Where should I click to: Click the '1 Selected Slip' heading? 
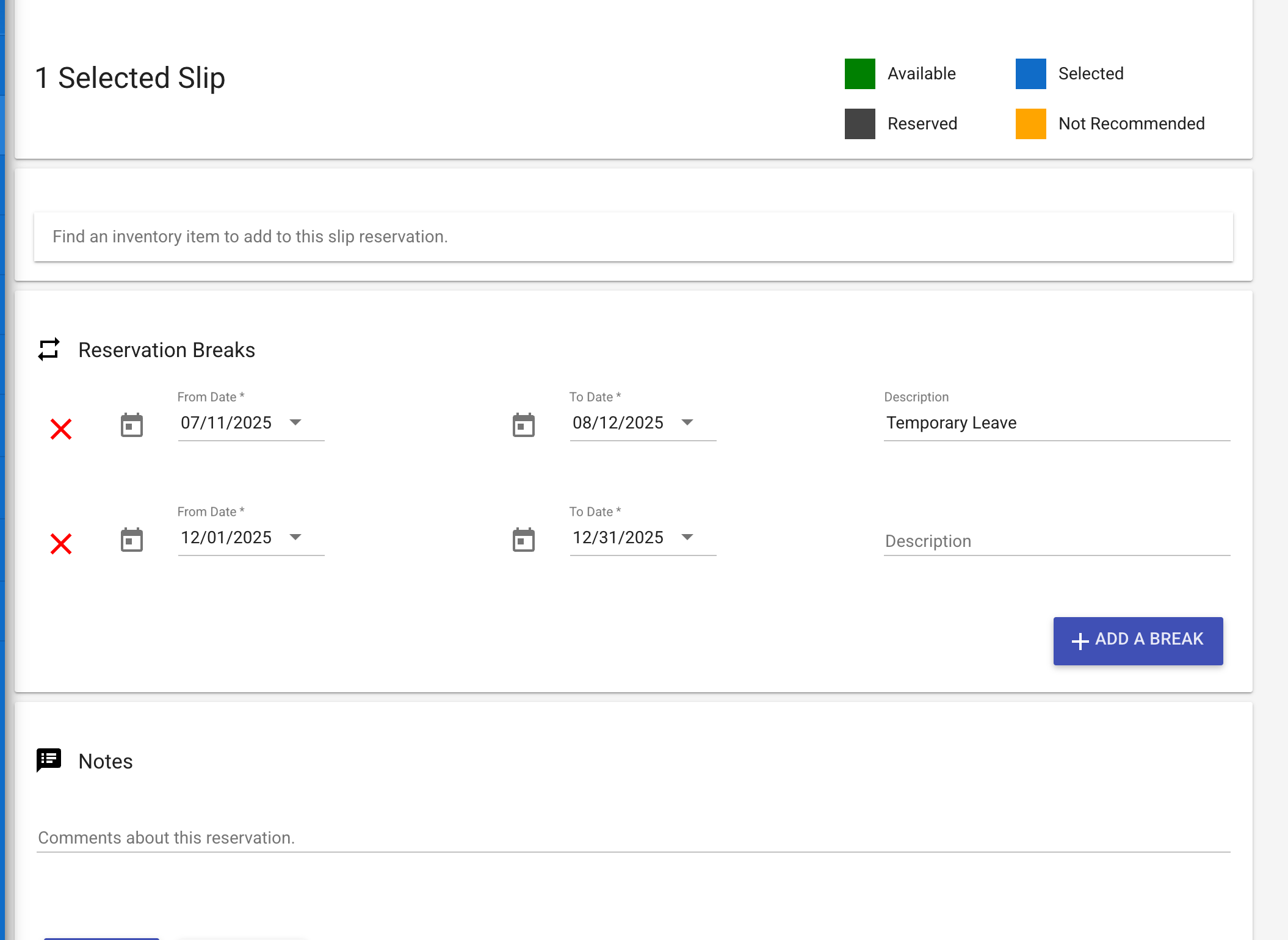pyautogui.click(x=130, y=78)
